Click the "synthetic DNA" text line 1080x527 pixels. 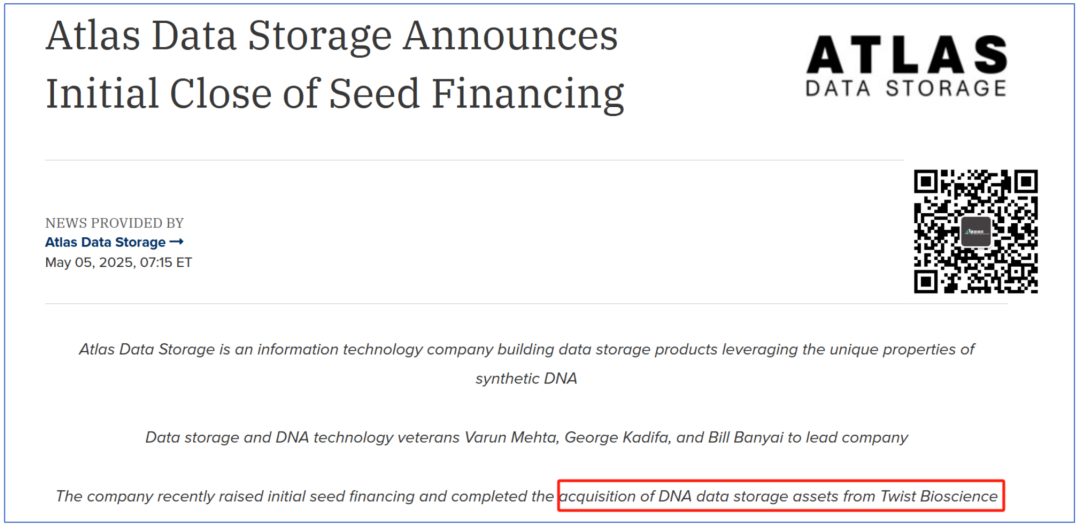(526, 379)
